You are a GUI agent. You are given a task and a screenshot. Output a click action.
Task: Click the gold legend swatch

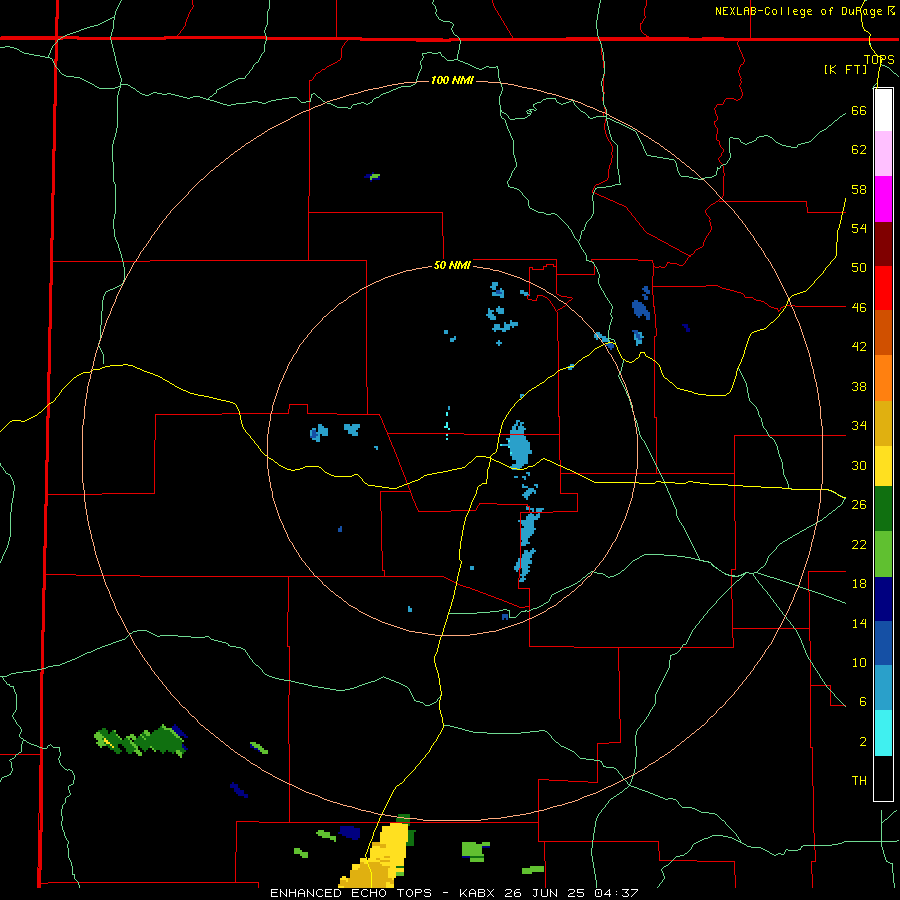coord(883,423)
